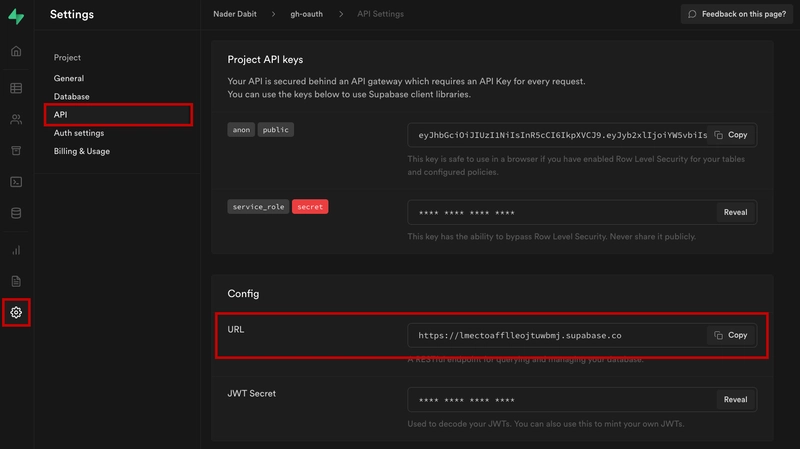Image resolution: width=800 pixels, height=449 pixels.
Task: Open the Table editor icon
Action: click(x=16, y=88)
